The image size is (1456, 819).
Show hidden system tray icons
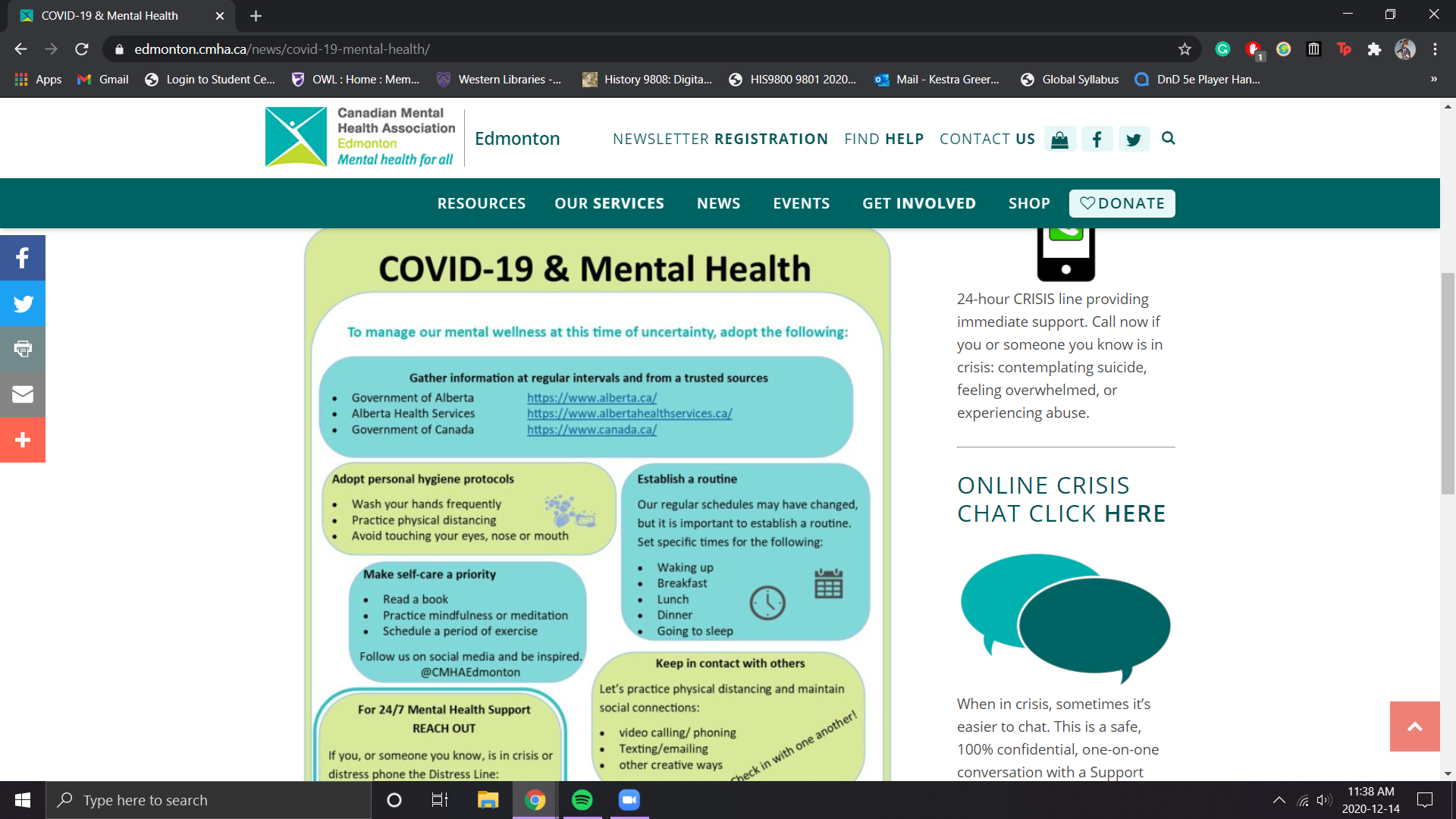tap(1279, 800)
